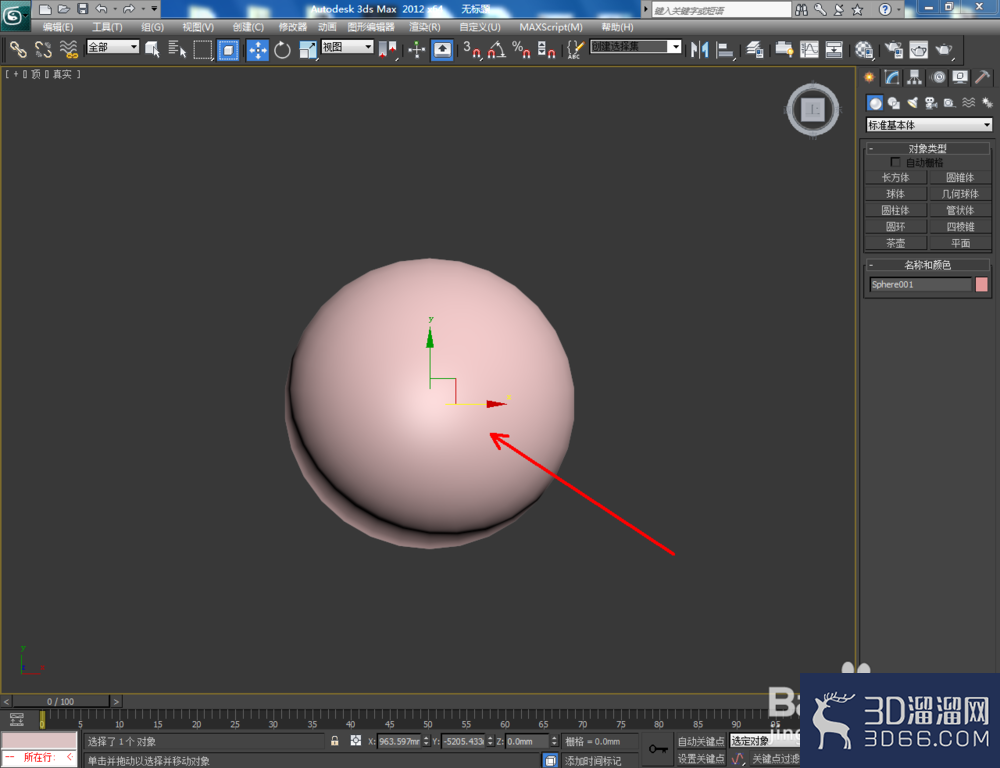Click the Render Production teapot icon
Image resolution: width=1000 pixels, height=768 pixels.
(x=944, y=49)
